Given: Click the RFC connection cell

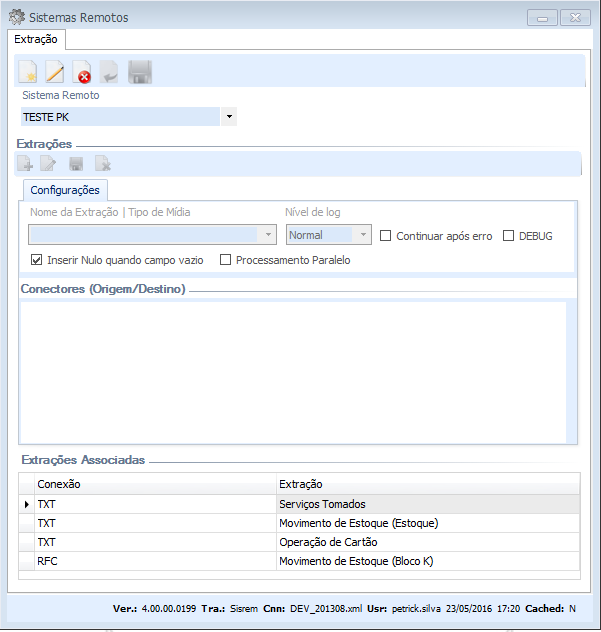Looking at the screenshot, I should pos(155,561).
